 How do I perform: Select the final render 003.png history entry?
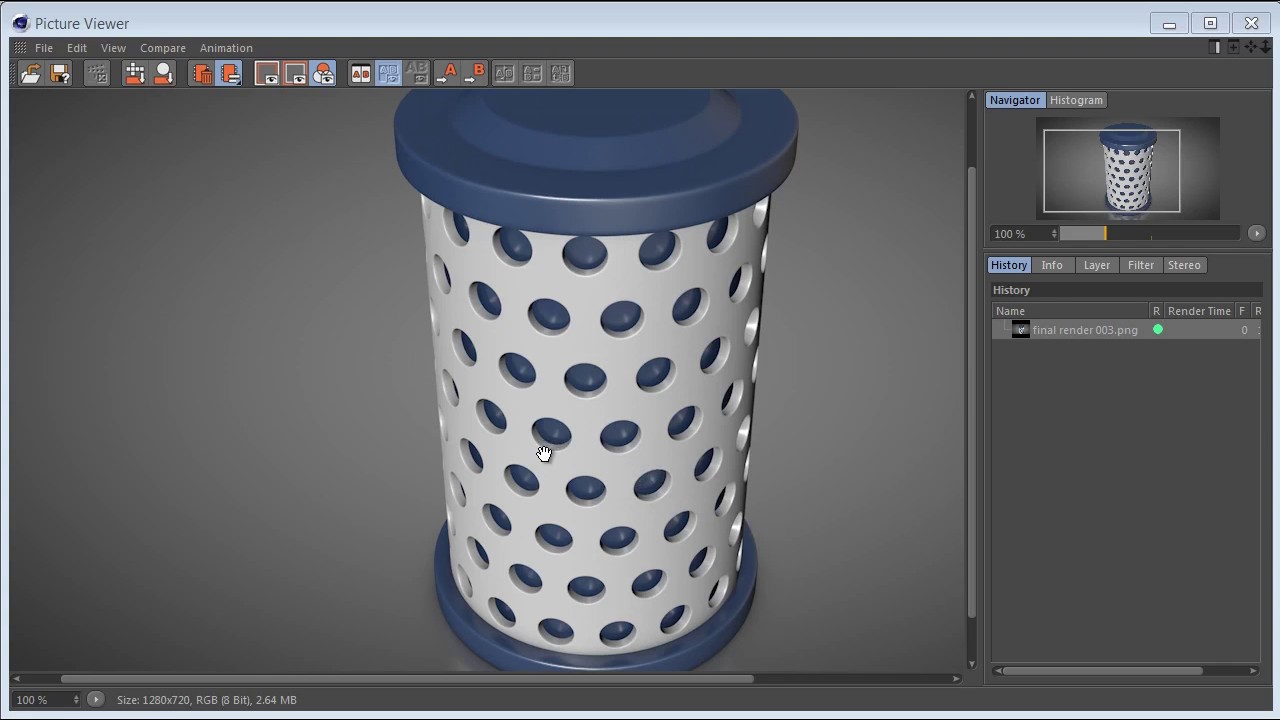click(x=1126, y=330)
